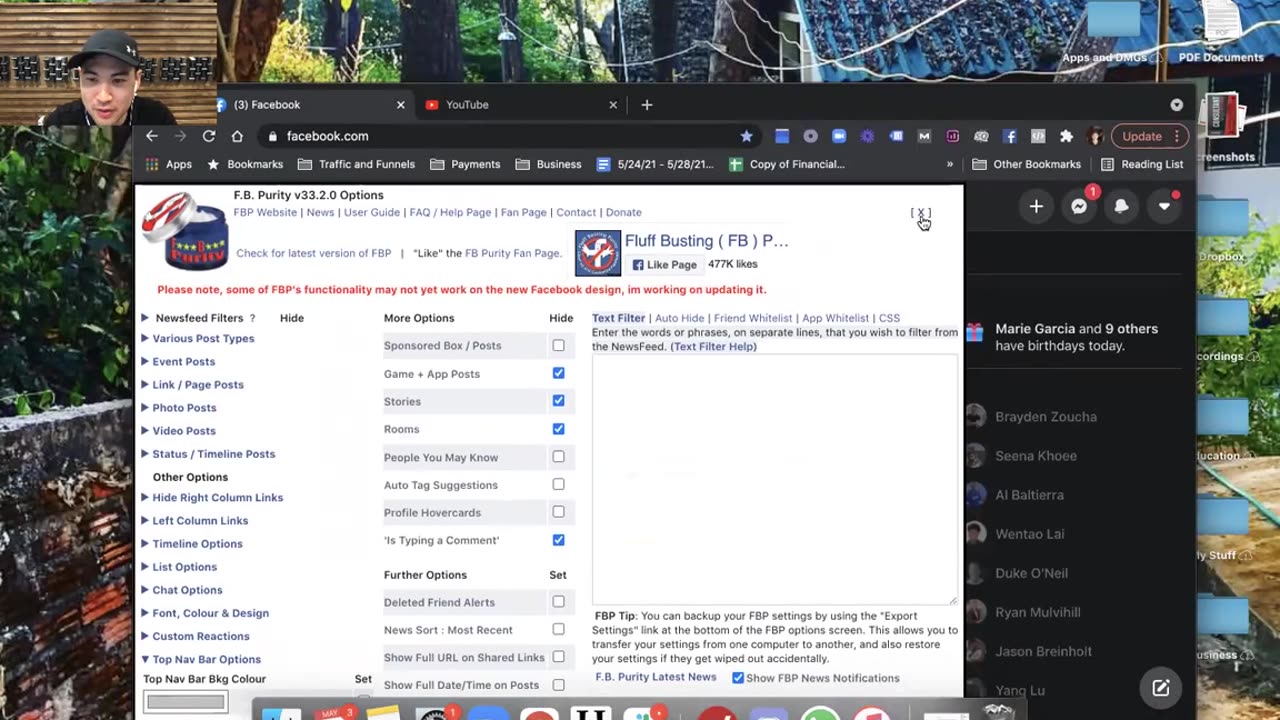This screenshot has height=720, width=1280.
Task: Click Check for latest version of FBP
Action: click(x=313, y=253)
